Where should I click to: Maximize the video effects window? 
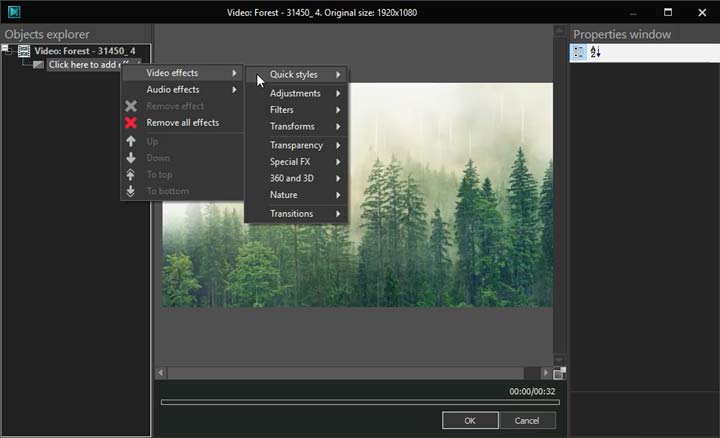click(668, 12)
